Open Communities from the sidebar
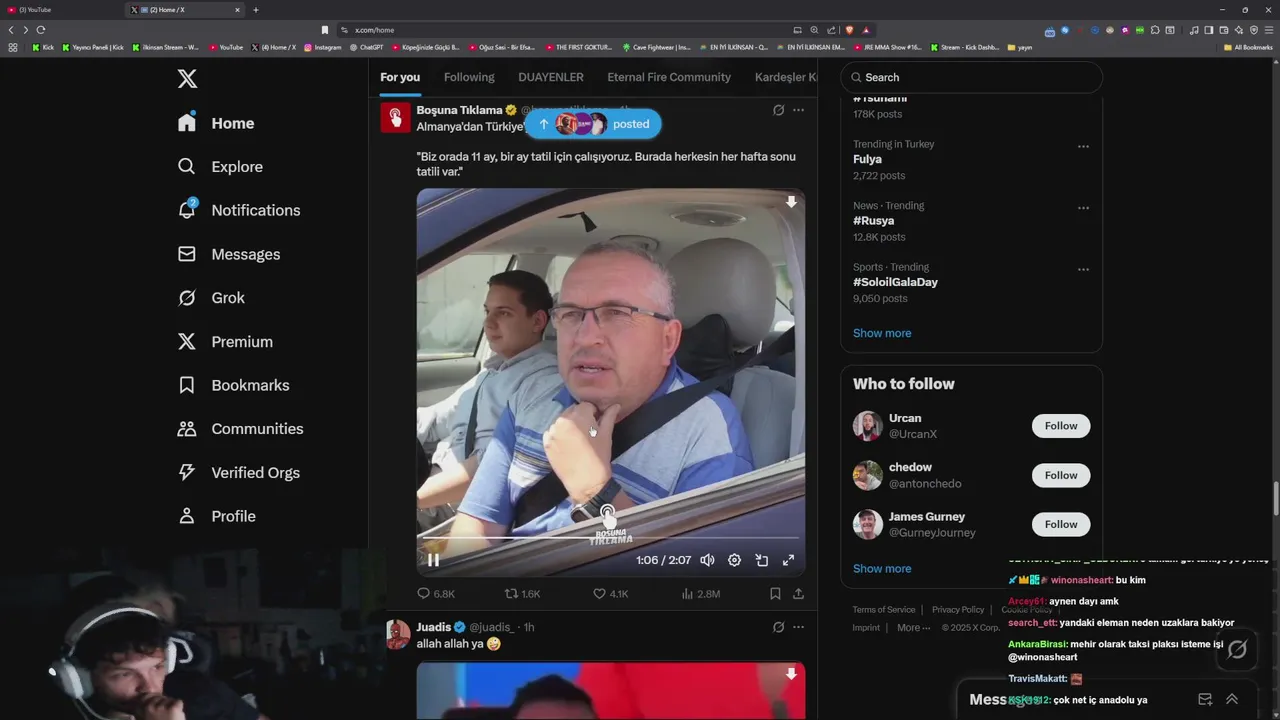Screen dimensions: 1280x720 pos(240,429)
